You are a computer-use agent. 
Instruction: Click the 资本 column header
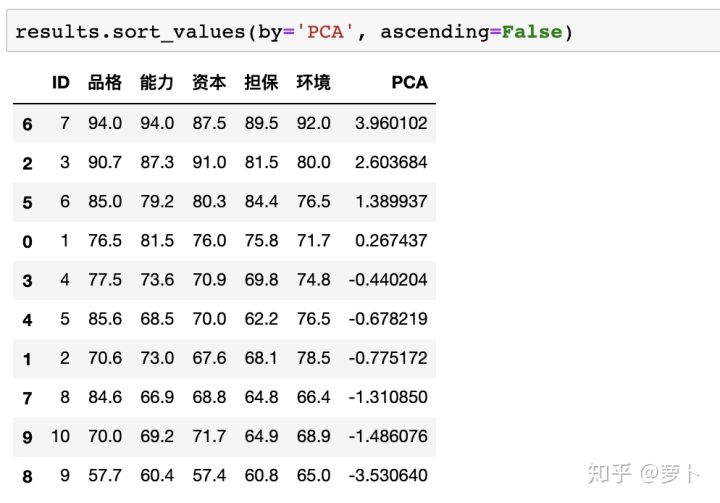[209, 83]
